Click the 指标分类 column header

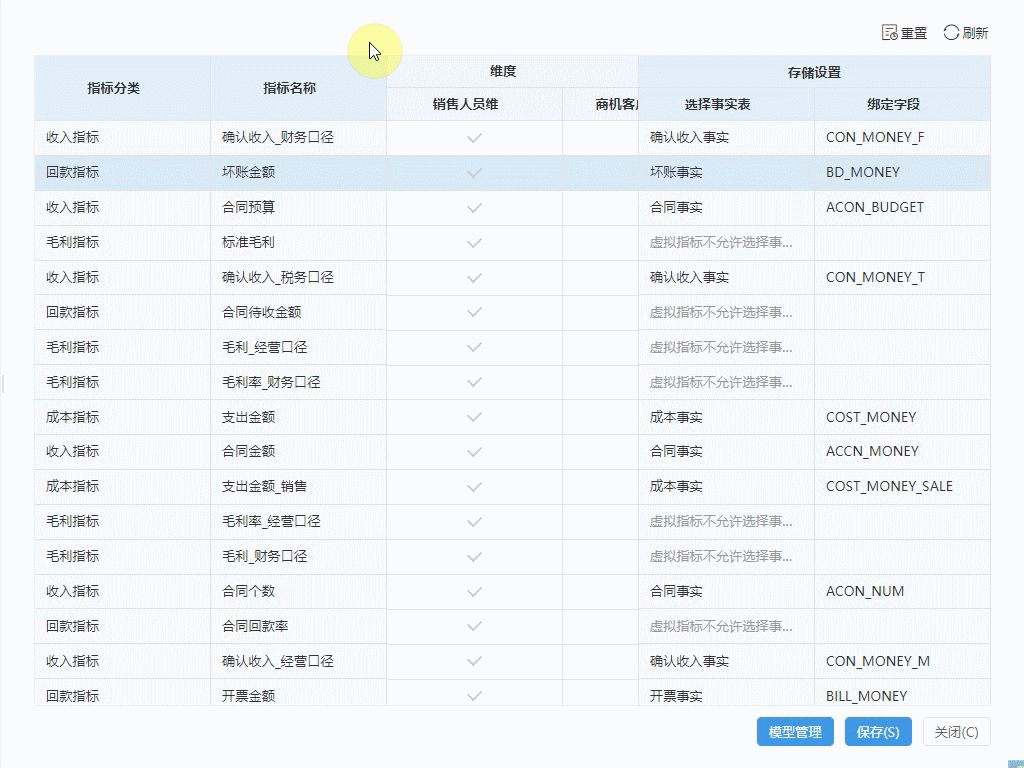click(x=114, y=88)
